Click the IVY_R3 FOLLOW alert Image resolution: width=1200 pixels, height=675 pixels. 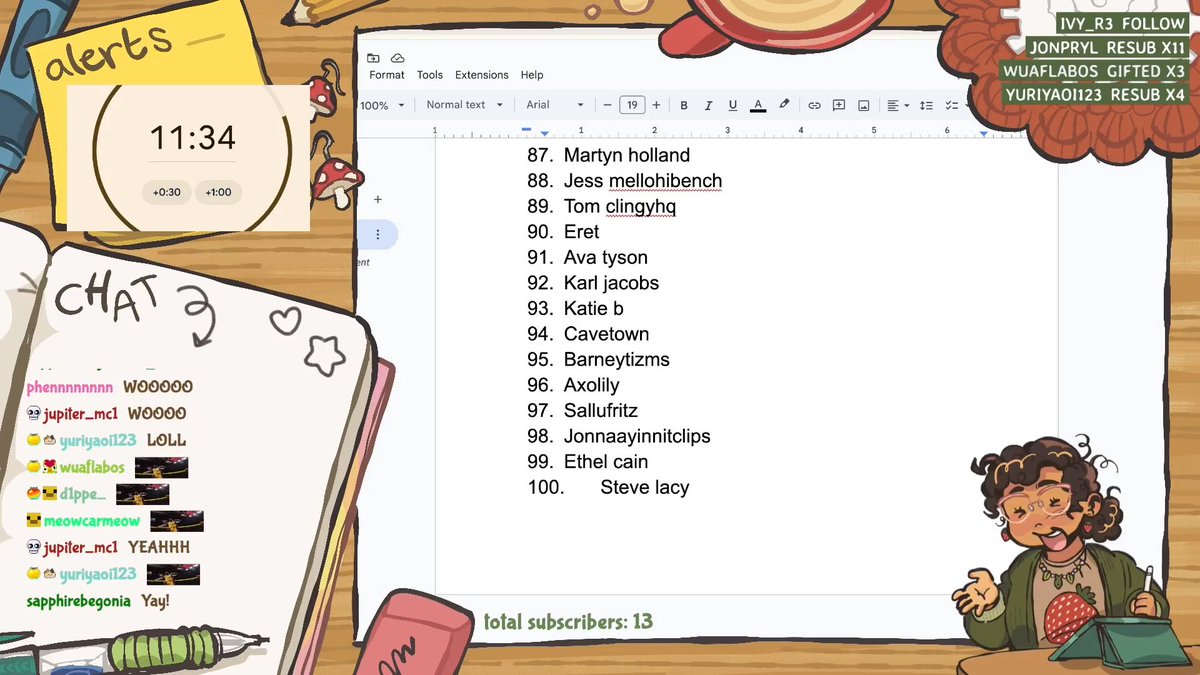[x=1122, y=23]
